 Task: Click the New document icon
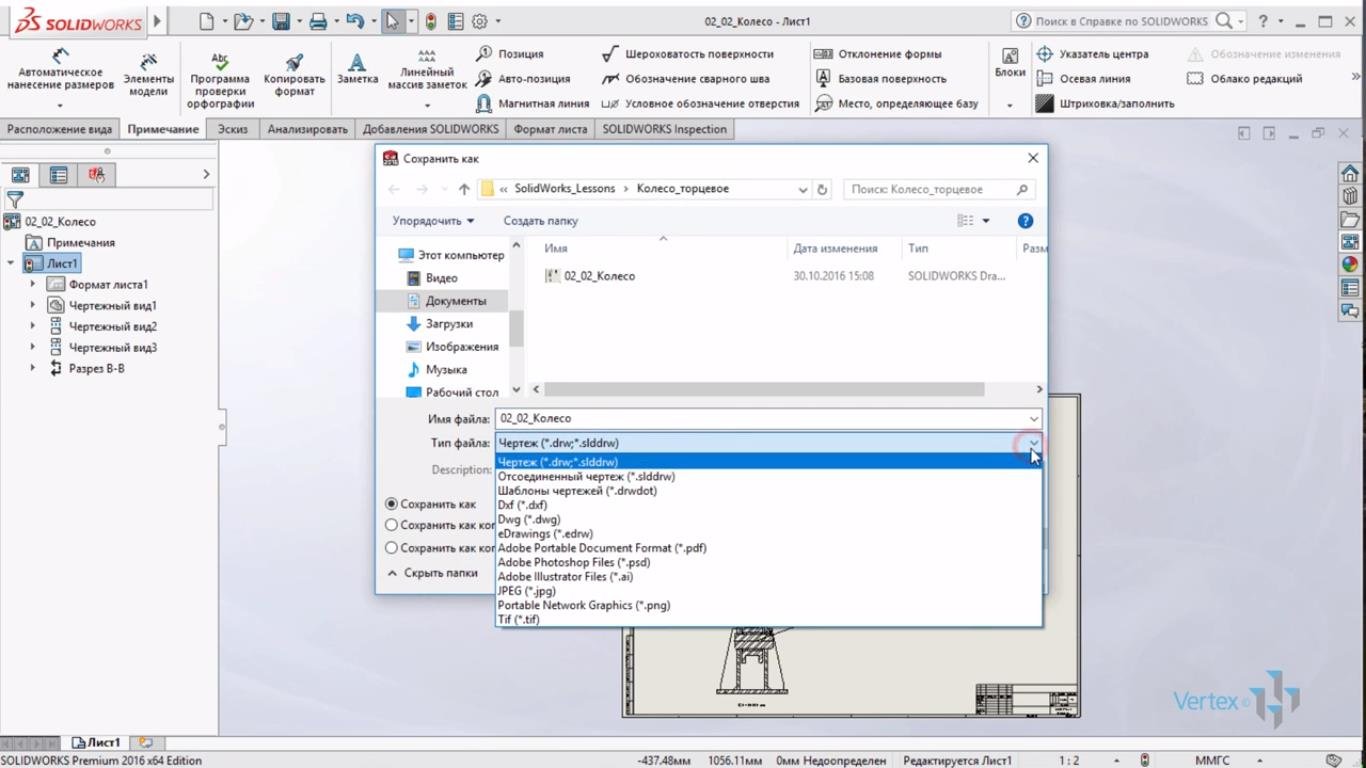coord(206,21)
